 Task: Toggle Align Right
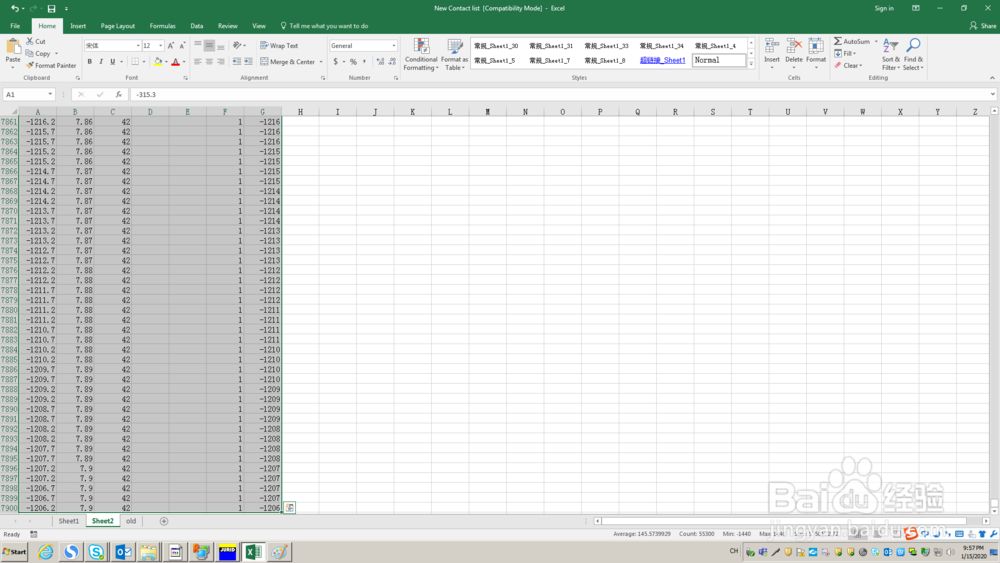(221, 62)
